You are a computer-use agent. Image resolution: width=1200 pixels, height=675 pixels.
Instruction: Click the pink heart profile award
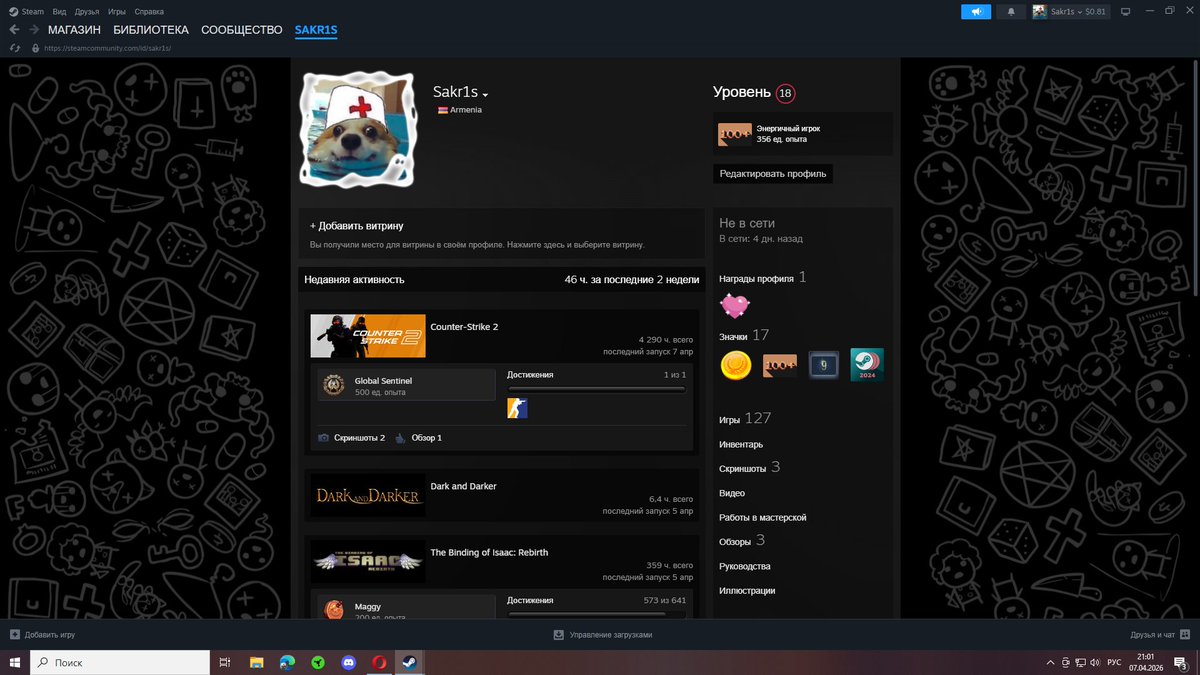pos(735,305)
